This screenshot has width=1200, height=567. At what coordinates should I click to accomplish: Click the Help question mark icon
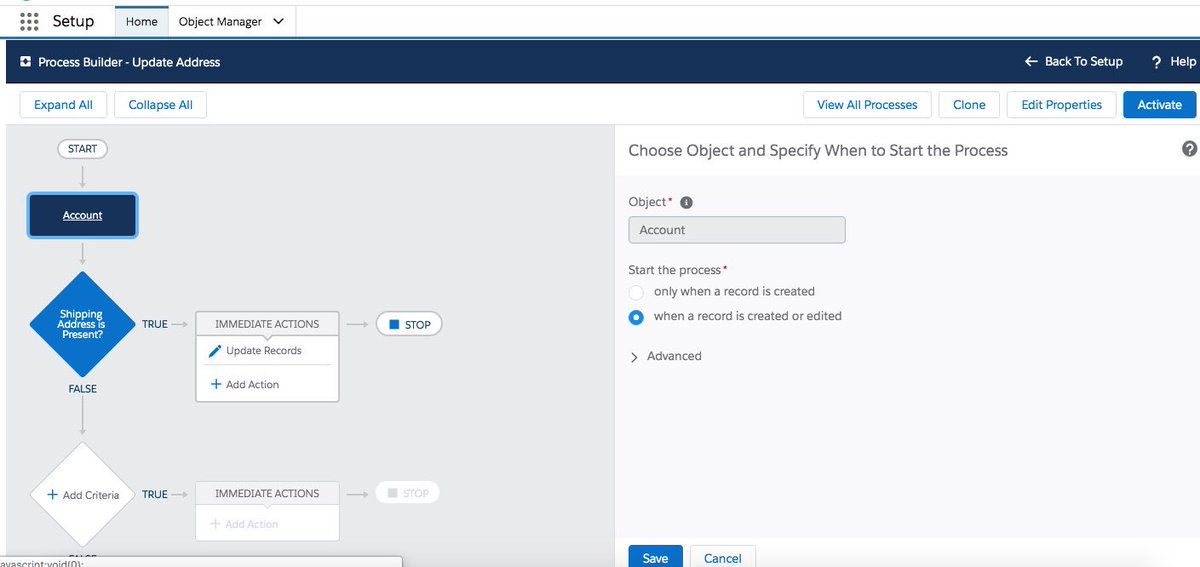pos(1157,62)
